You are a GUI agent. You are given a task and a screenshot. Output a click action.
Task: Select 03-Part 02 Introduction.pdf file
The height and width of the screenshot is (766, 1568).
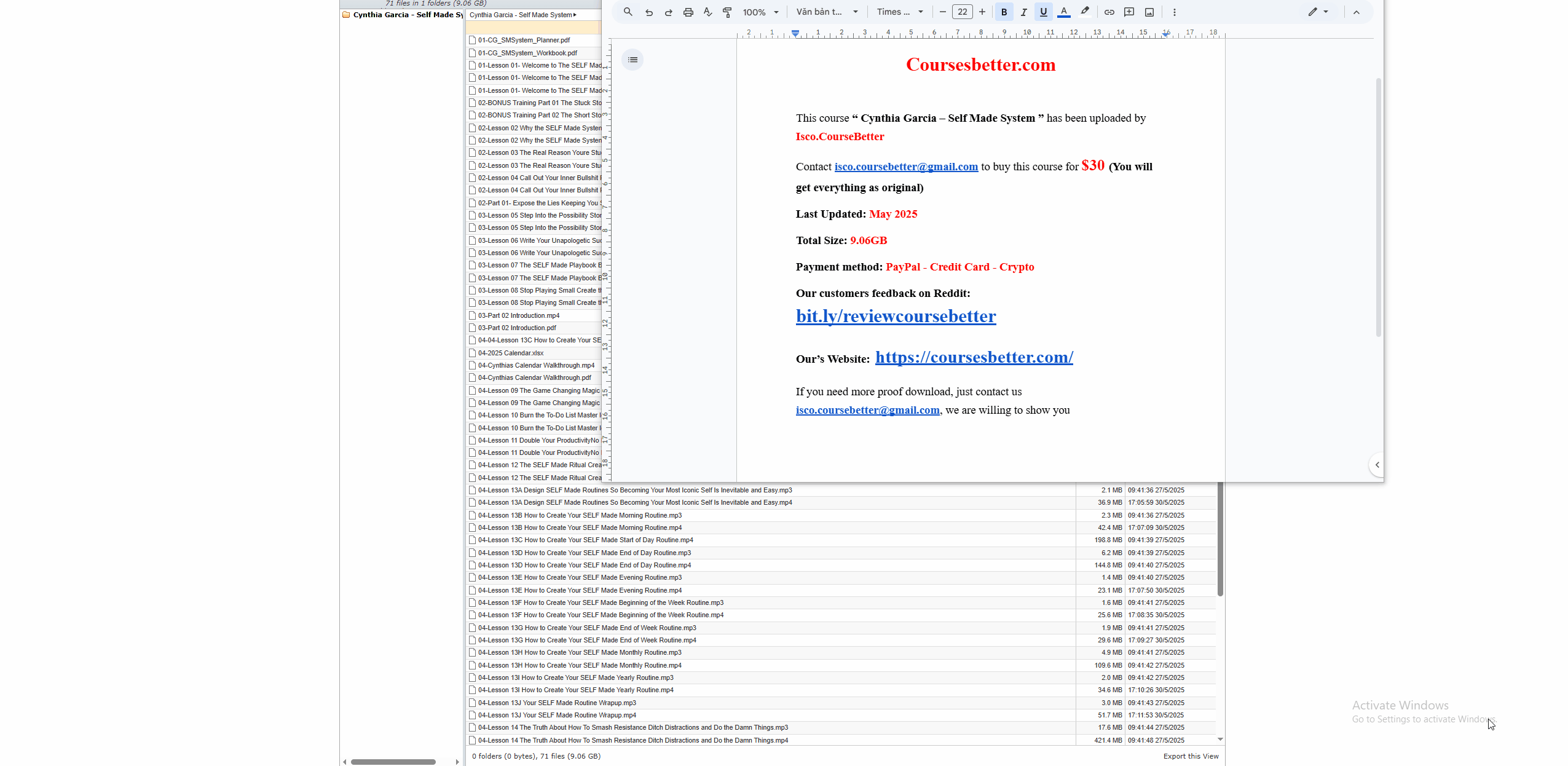(x=517, y=328)
